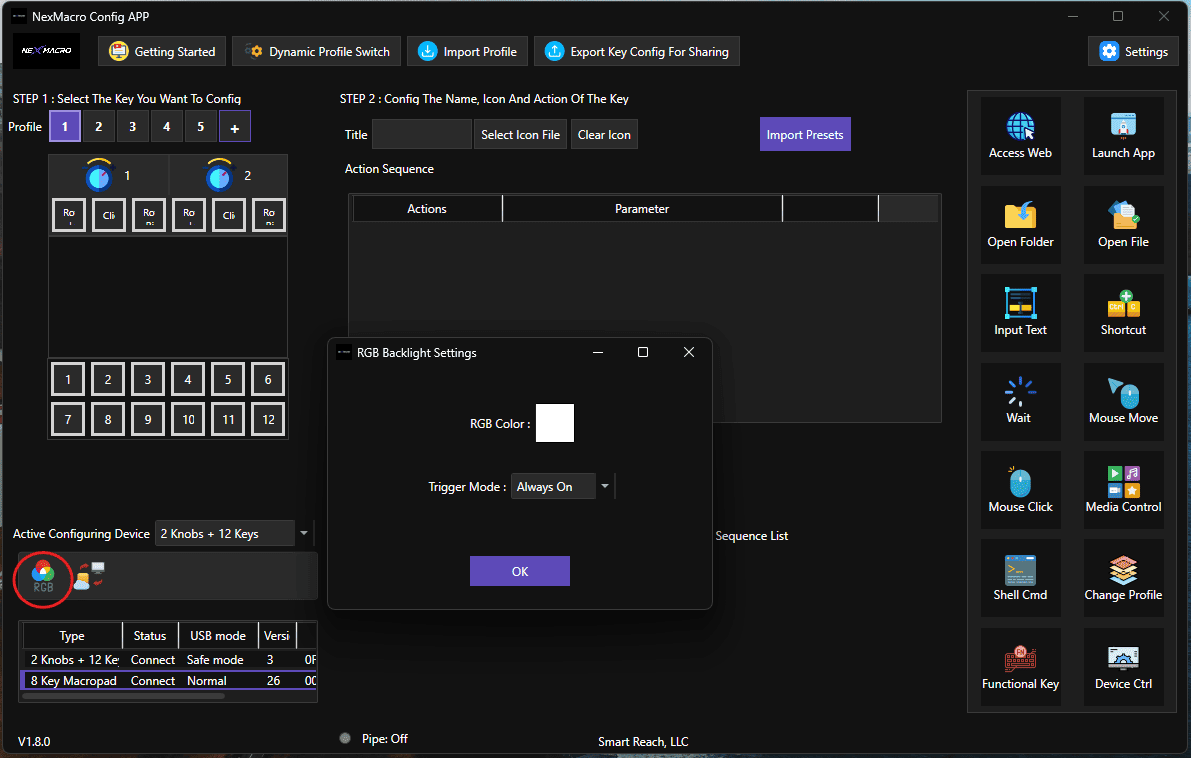Add a Media Control action
This screenshot has height=758, width=1191.
point(1123,490)
